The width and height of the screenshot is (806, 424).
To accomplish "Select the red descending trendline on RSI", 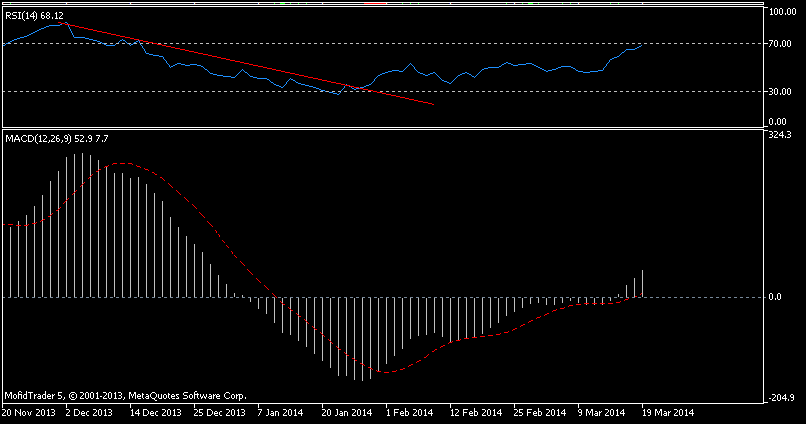I will point(250,65).
